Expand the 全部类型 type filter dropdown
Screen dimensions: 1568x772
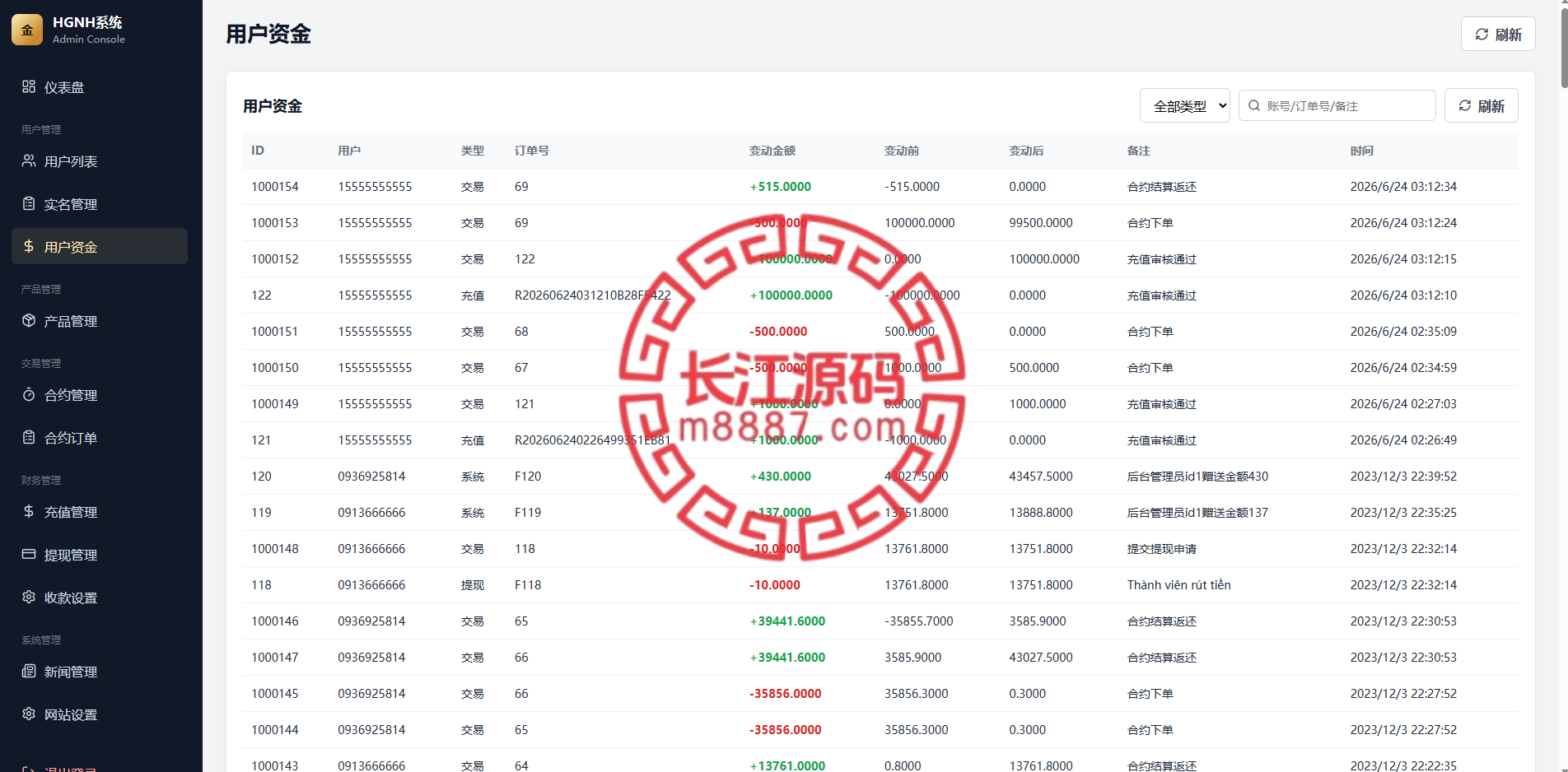[x=1185, y=105]
